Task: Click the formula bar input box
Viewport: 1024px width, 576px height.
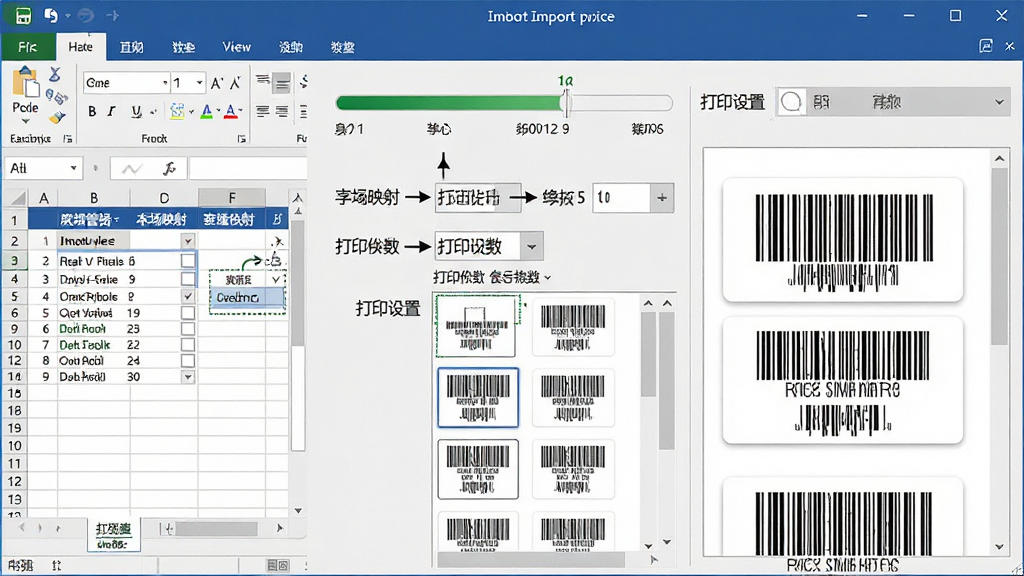Action: [x=248, y=168]
